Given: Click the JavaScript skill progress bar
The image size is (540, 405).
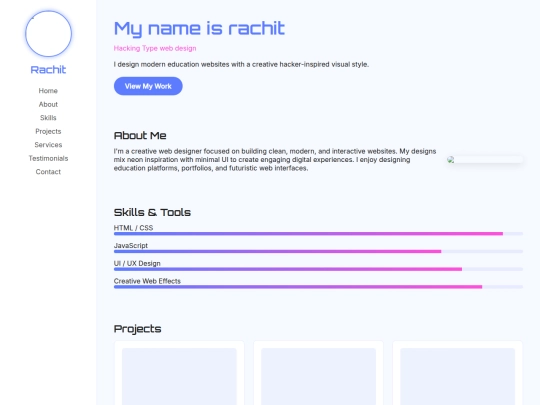Looking at the screenshot, I should click(318, 251).
